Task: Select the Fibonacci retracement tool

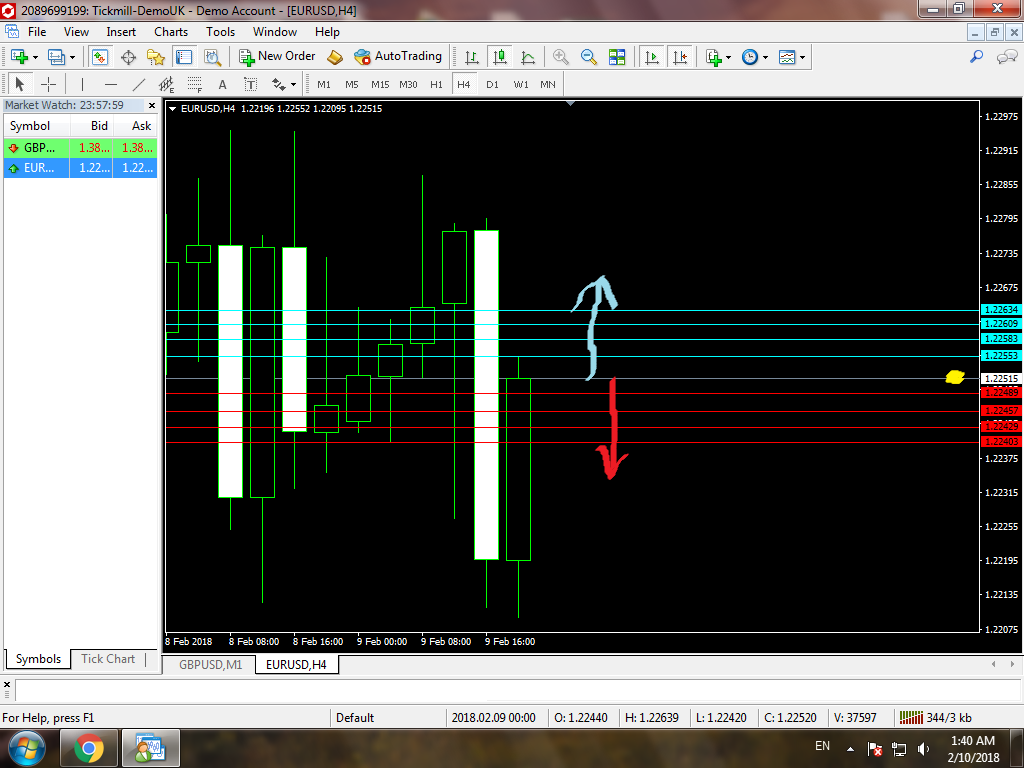Action: (x=194, y=84)
